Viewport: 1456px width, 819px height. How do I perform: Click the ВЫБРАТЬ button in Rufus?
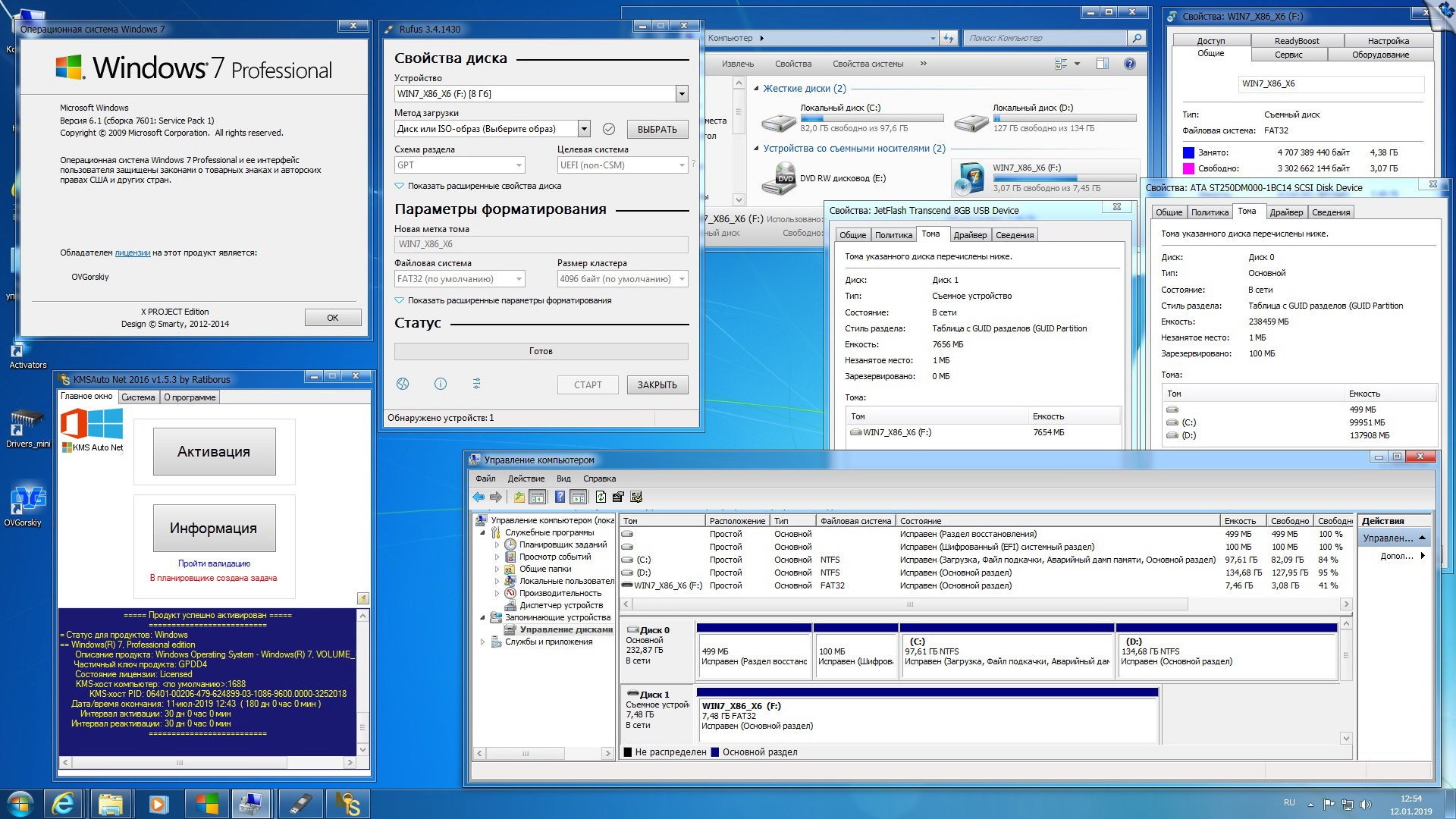657,129
